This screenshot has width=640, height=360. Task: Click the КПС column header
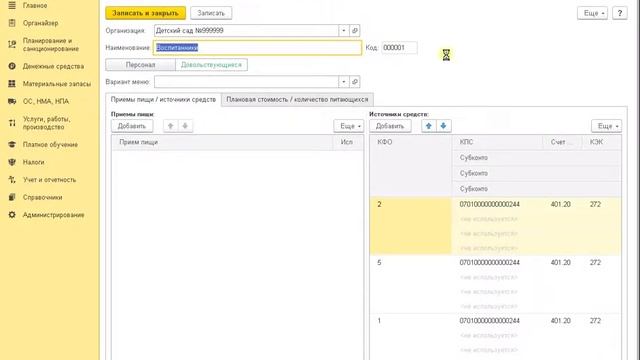pos(498,142)
